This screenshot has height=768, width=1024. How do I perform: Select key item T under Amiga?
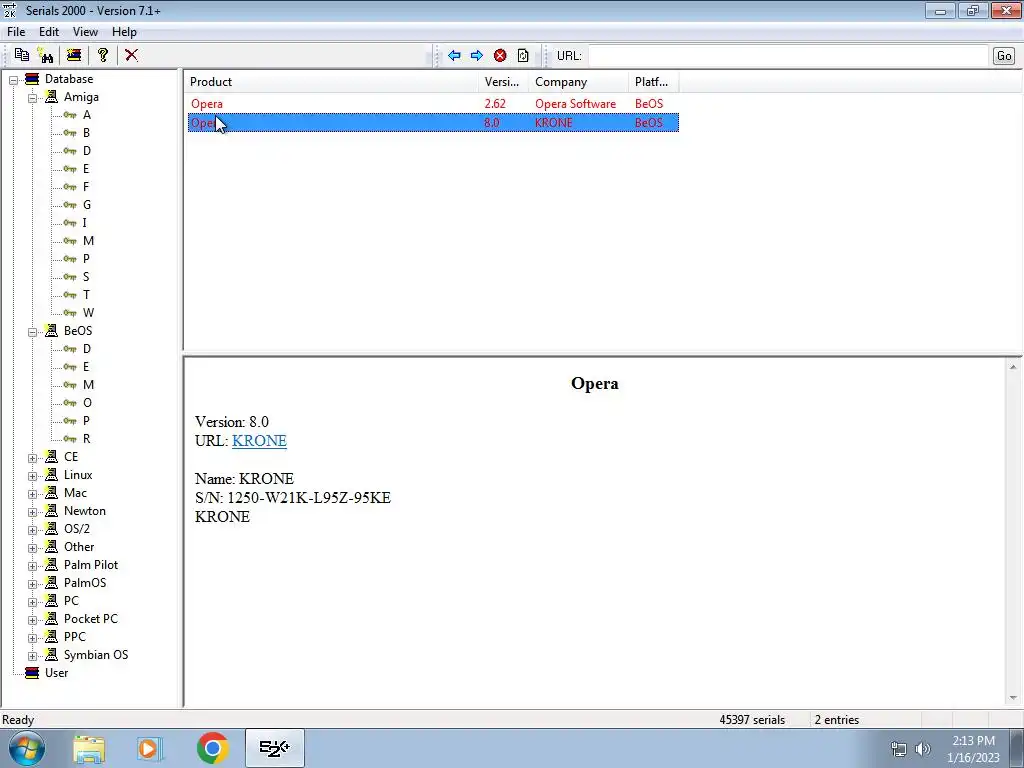click(x=86, y=295)
